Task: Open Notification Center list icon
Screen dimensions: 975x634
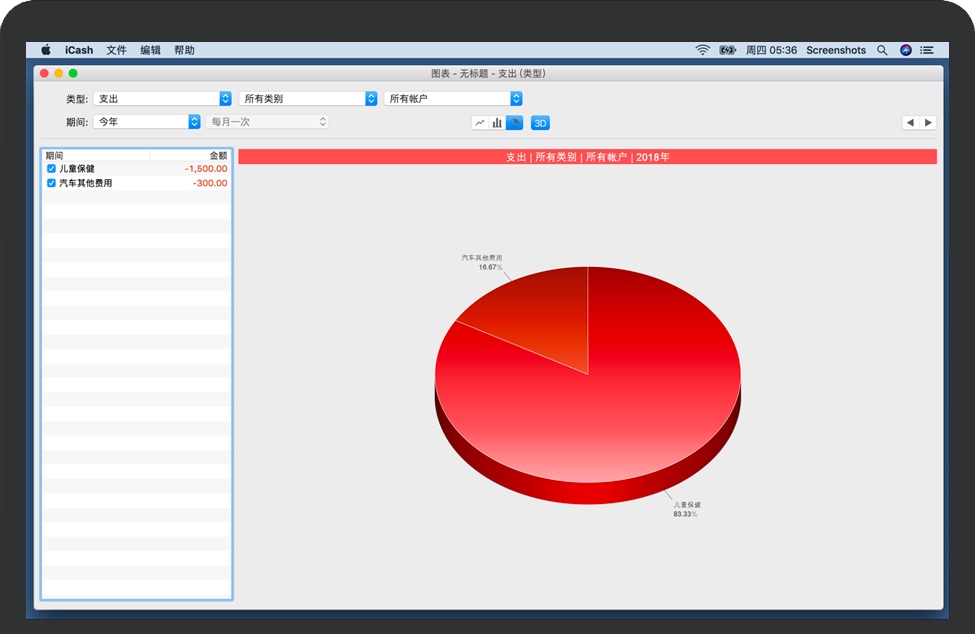Action: point(928,50)
